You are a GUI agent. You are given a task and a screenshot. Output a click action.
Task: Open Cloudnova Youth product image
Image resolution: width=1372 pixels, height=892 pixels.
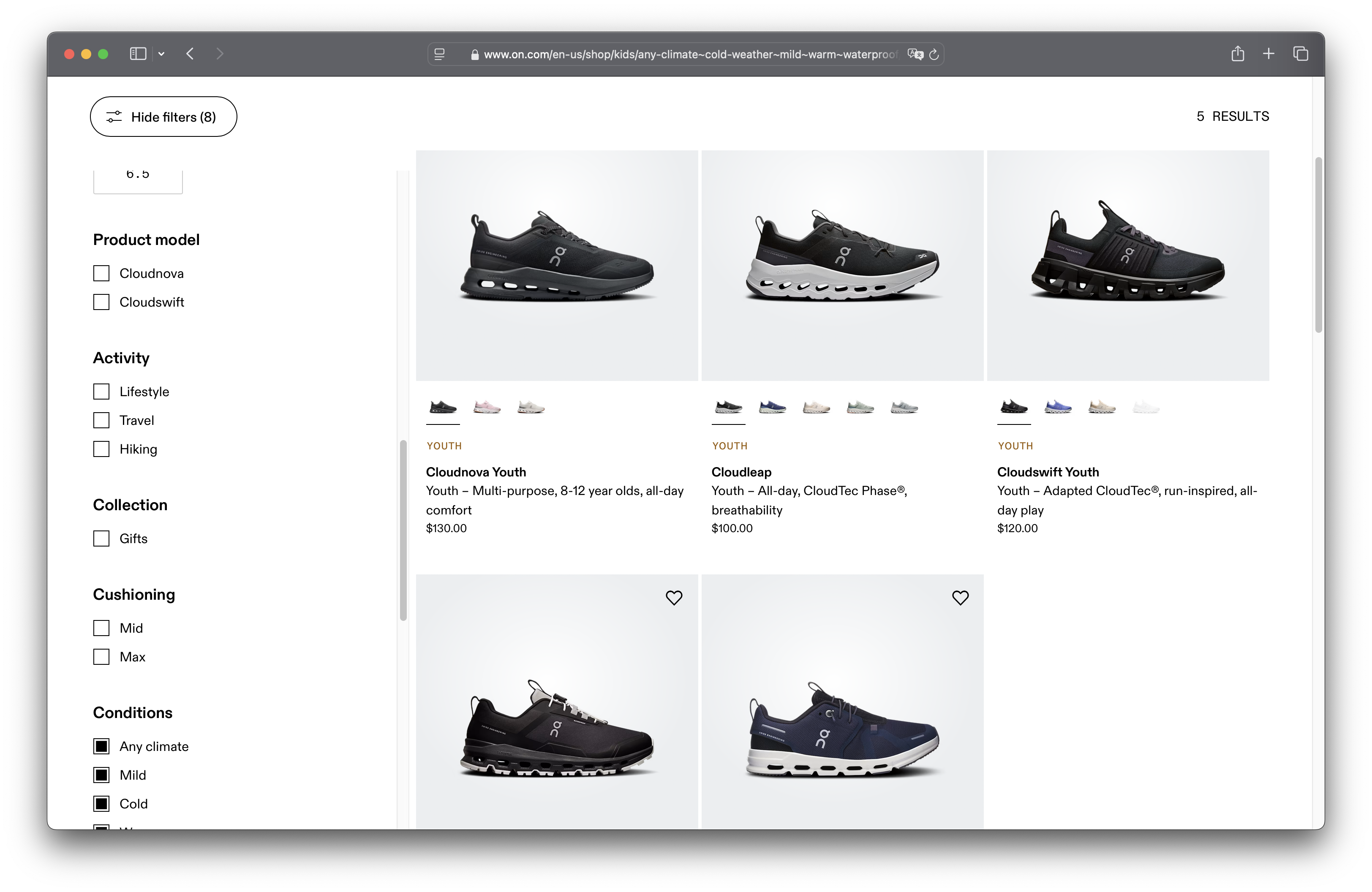(x=557, y=266)
